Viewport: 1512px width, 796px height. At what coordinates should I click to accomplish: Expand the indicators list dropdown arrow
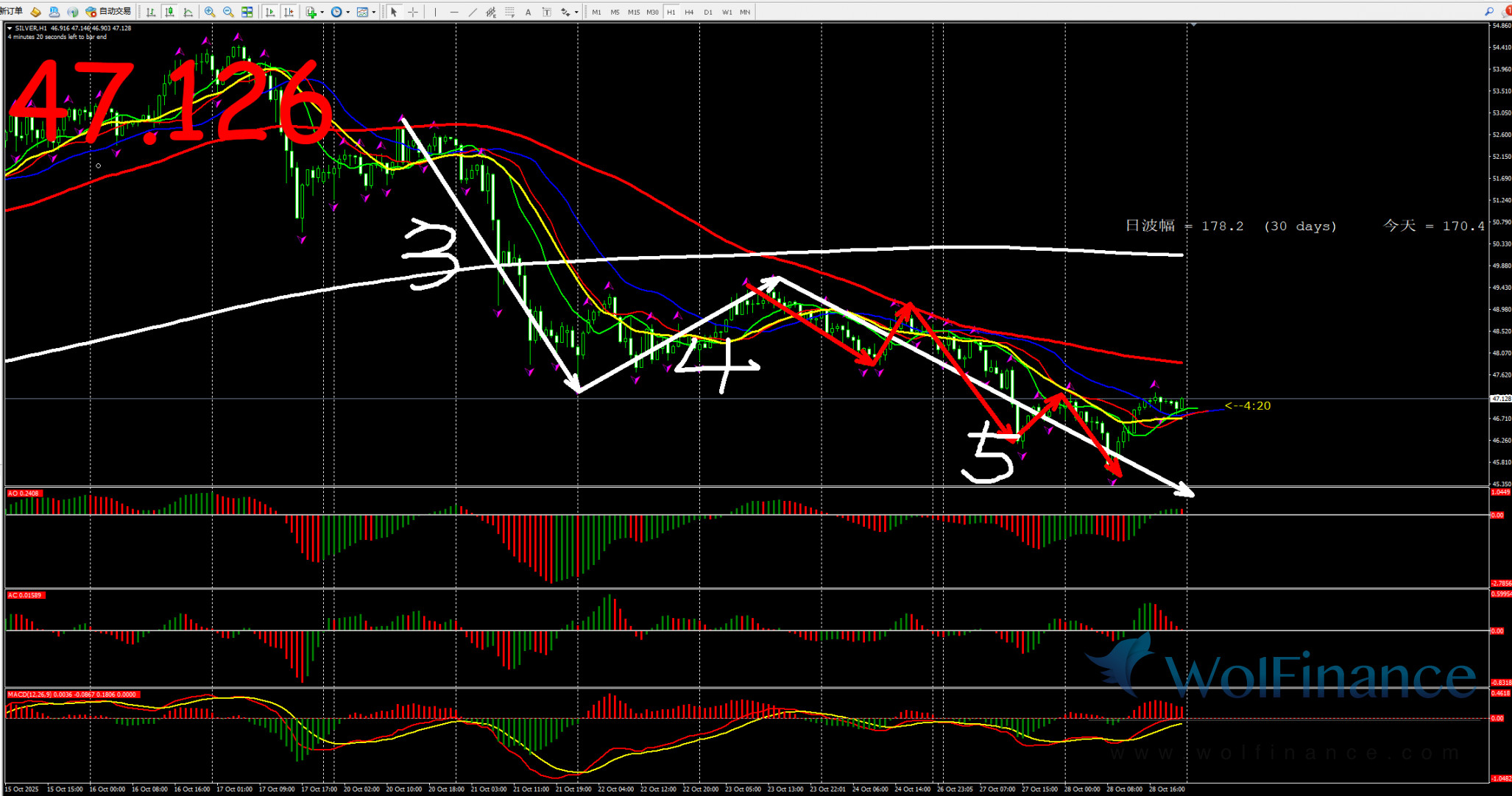coord(322,12)
